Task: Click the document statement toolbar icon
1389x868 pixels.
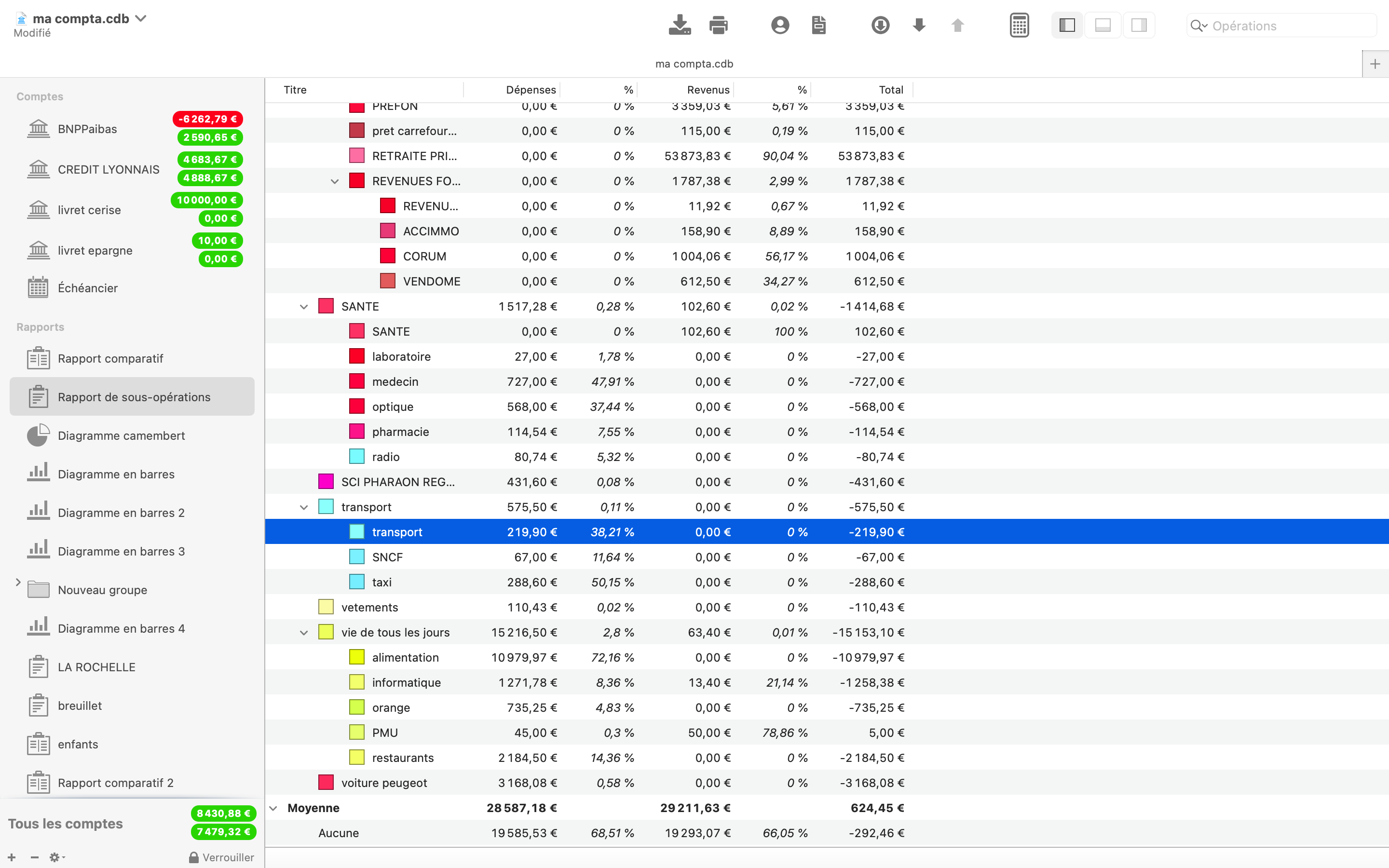Action: coord(818,25)
